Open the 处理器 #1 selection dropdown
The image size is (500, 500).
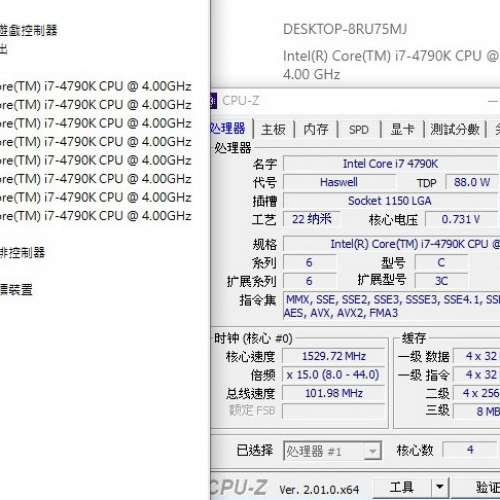(x=332, y=451)
